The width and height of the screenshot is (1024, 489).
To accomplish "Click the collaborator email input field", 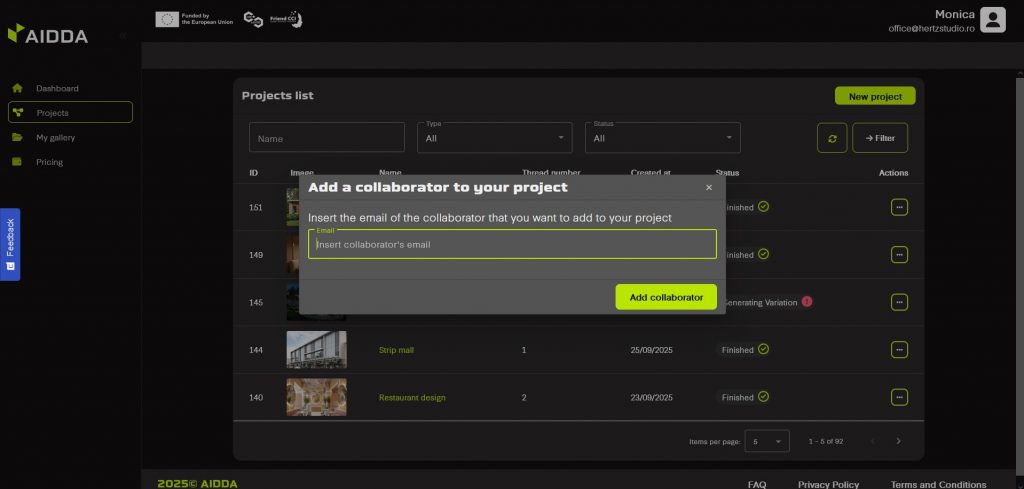I will point(512,244).
